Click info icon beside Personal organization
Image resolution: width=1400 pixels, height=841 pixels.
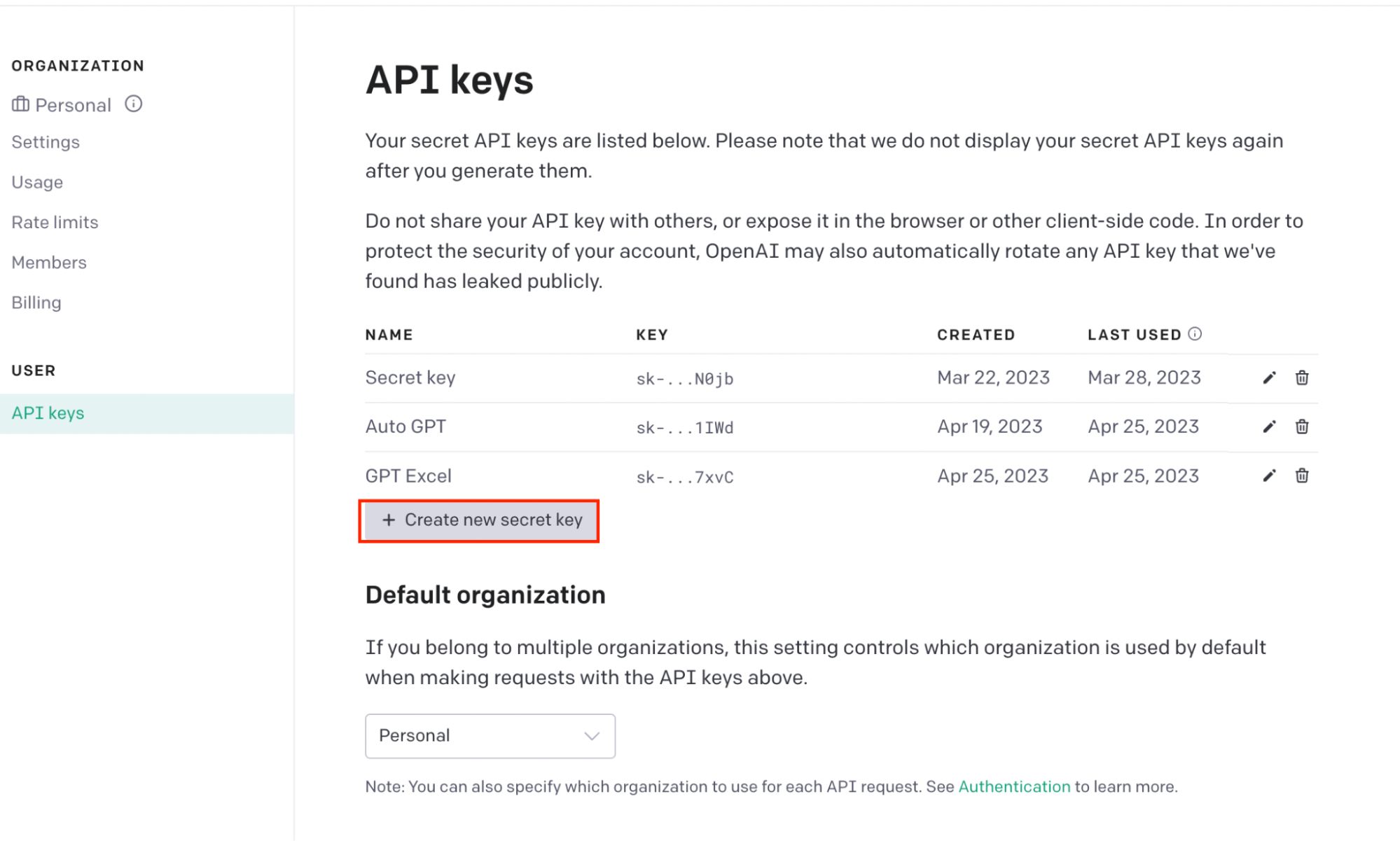(134, 104)
